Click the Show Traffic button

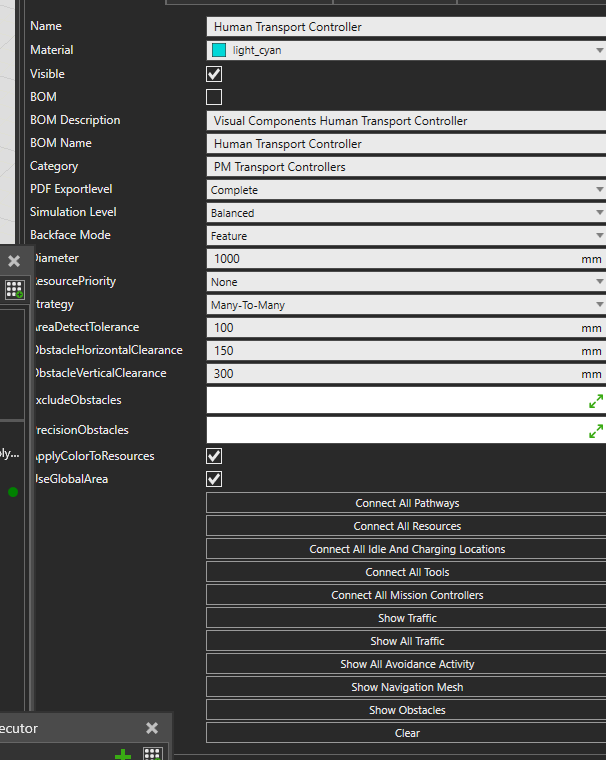pyautogui.click(x=406, y=618)
